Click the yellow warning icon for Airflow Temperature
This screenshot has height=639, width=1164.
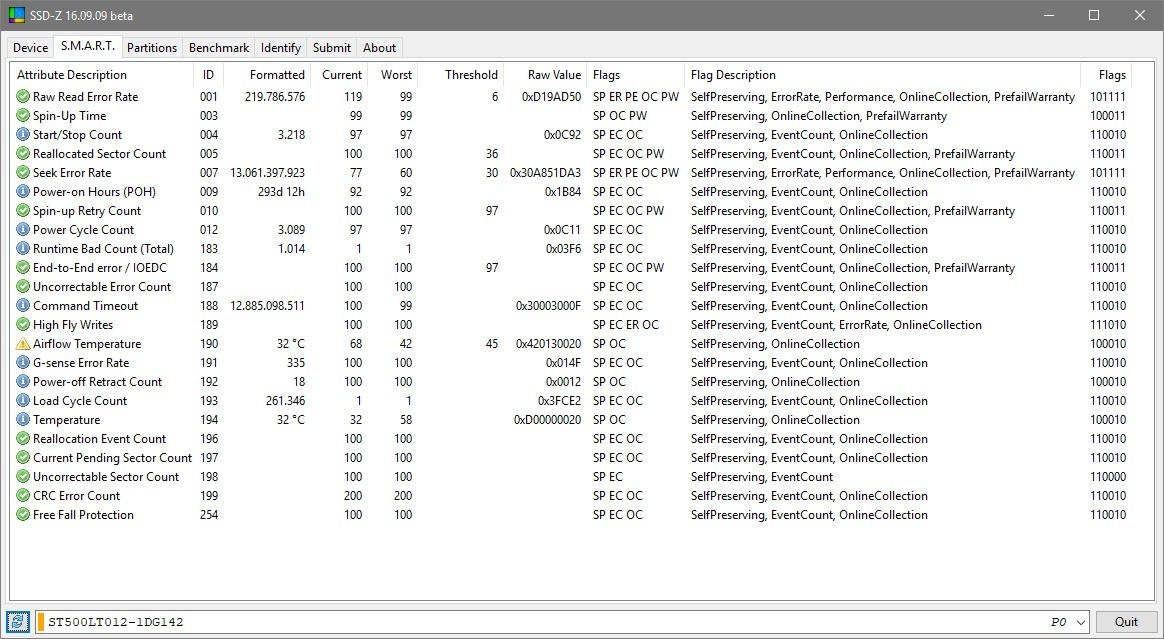pyautogui.click(x=22, y=344)
